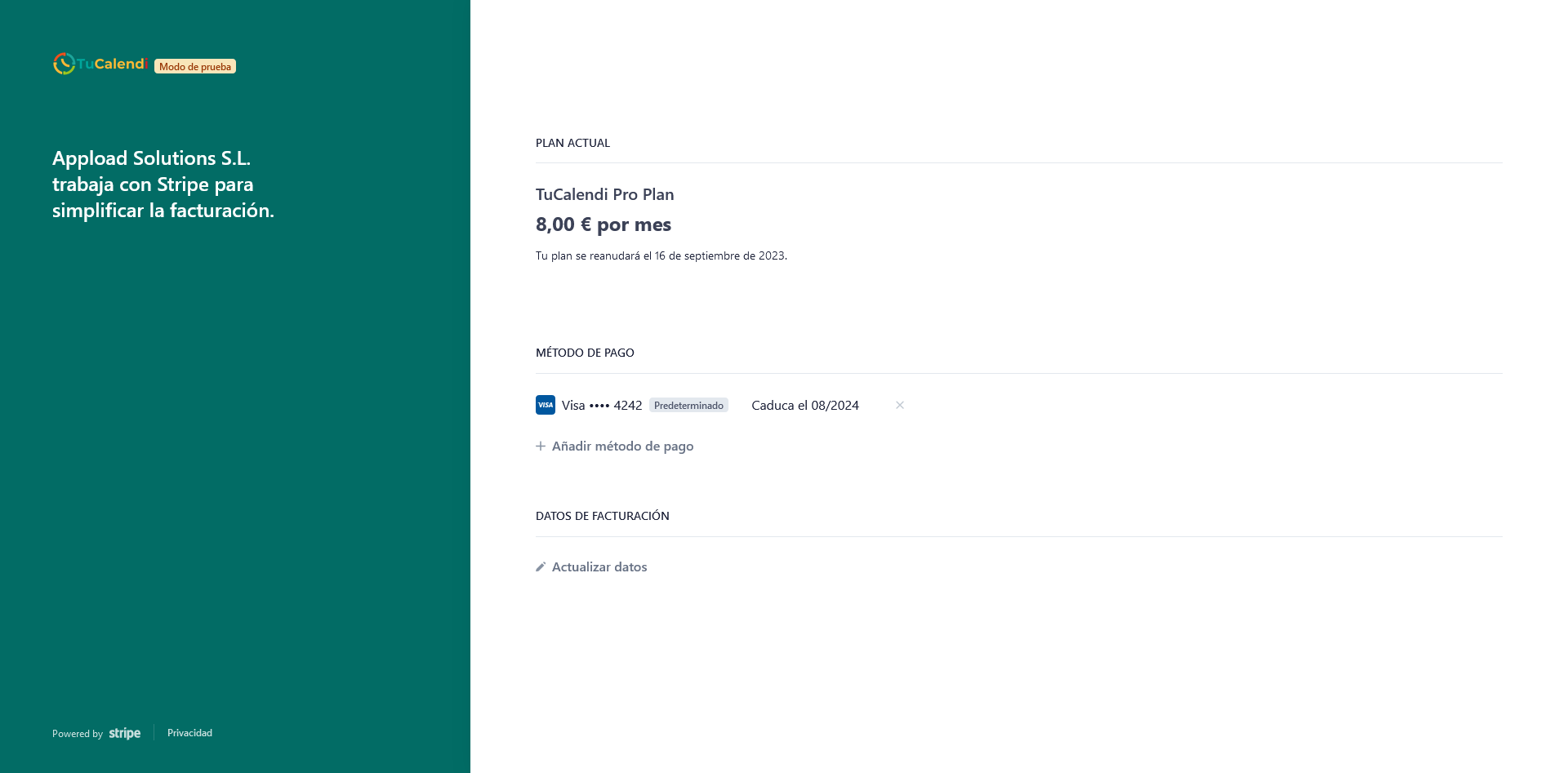The height and width of the screenshot is (773, 1568).
Task: Click the plus icon to add payment method
Action: (541, 446)
